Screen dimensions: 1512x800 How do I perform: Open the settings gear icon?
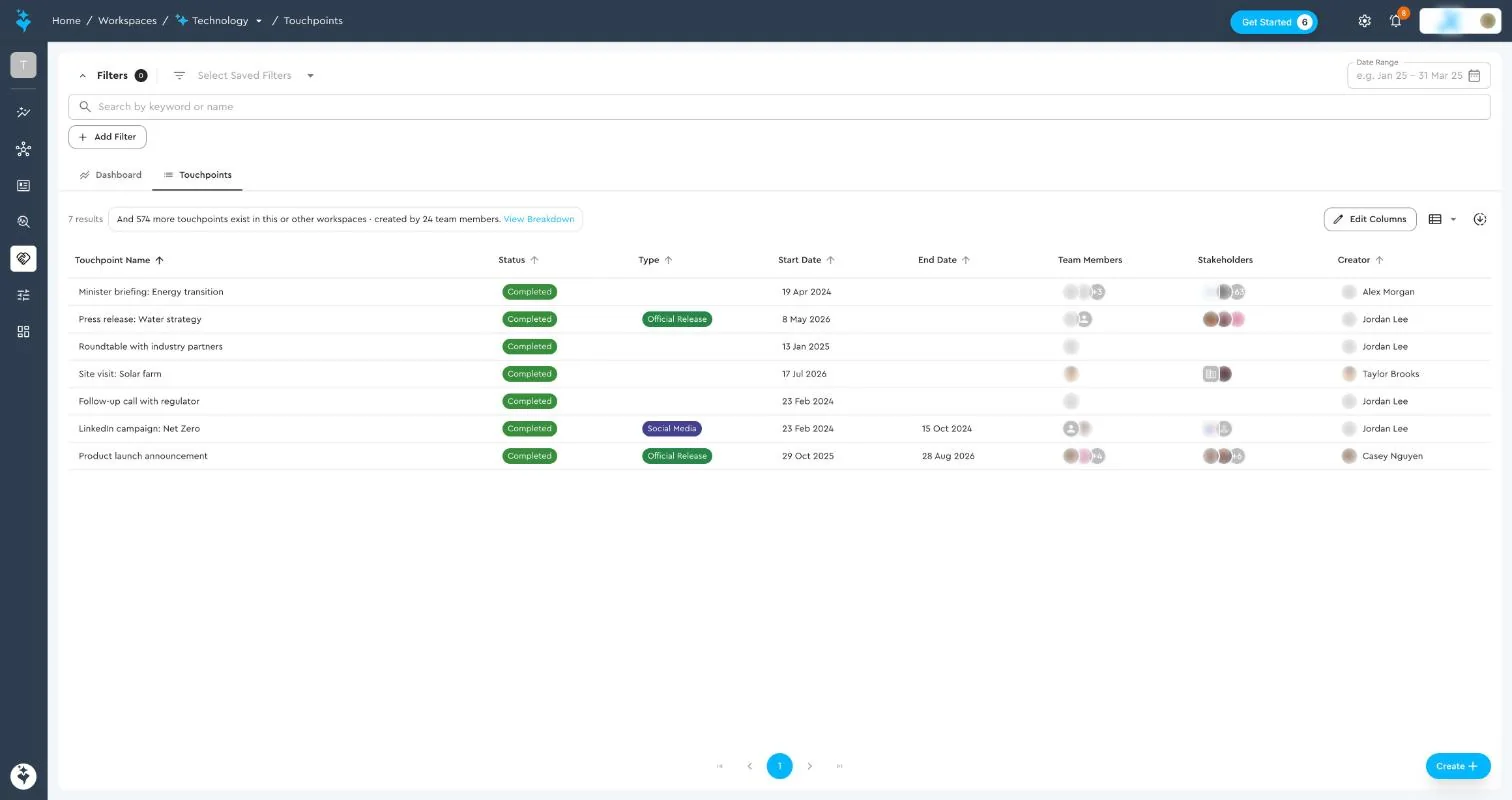point(1364,21)
